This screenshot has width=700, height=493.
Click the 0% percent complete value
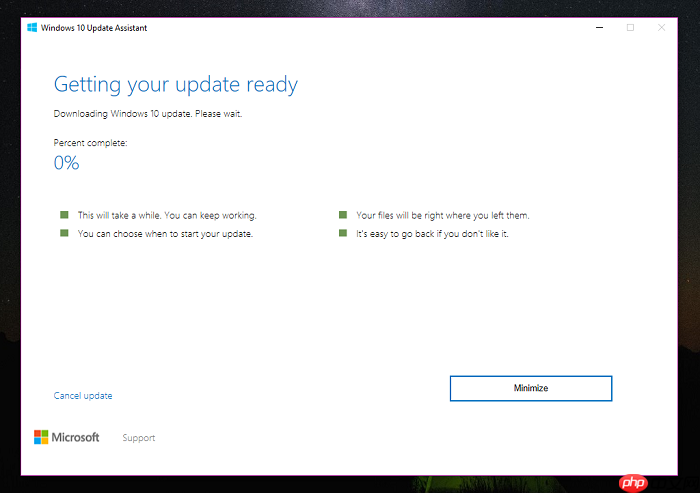click(67, 163)
